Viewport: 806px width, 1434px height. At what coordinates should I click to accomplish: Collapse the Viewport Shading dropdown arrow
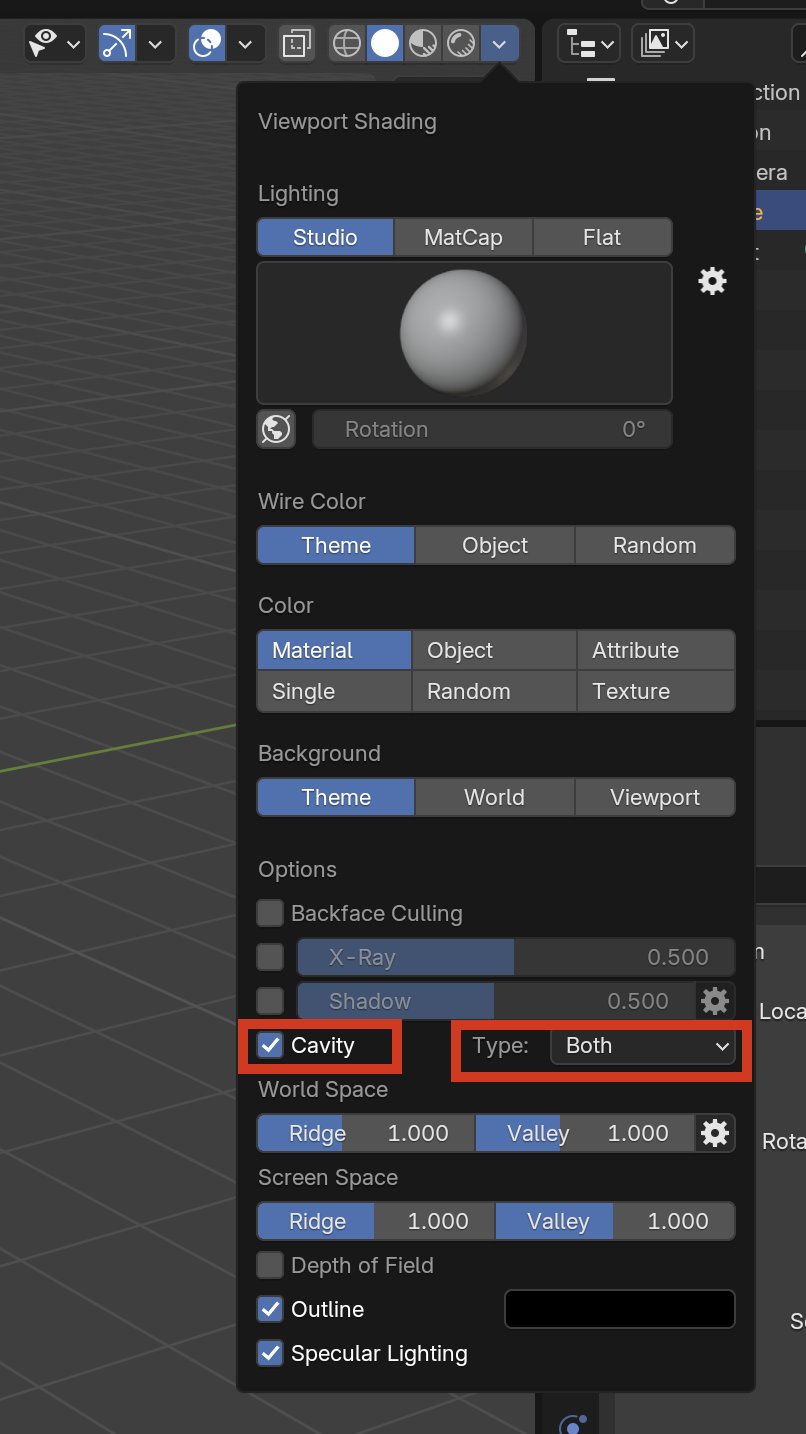coord(500,44)
